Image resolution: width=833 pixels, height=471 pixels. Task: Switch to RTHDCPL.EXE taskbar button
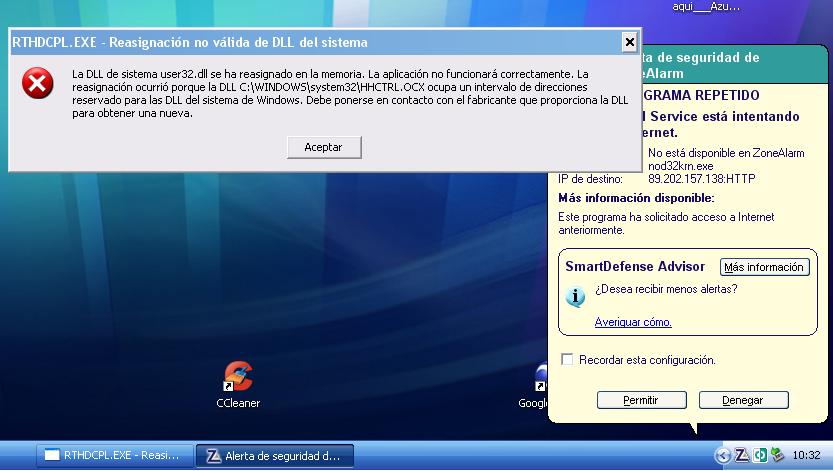tap(114, 455)
